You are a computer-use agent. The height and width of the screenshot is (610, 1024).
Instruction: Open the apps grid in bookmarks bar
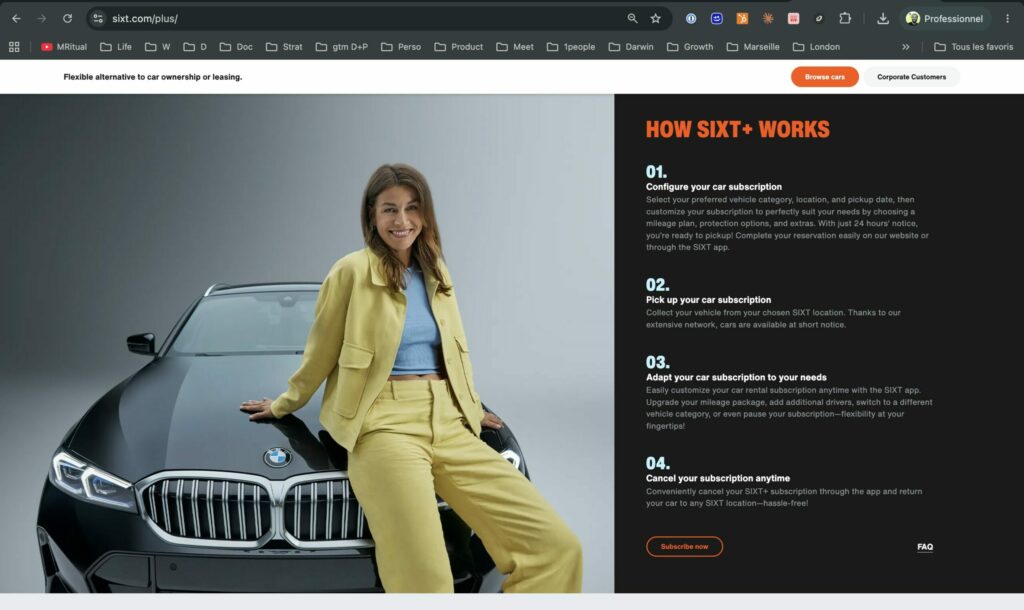pos(14,47)
